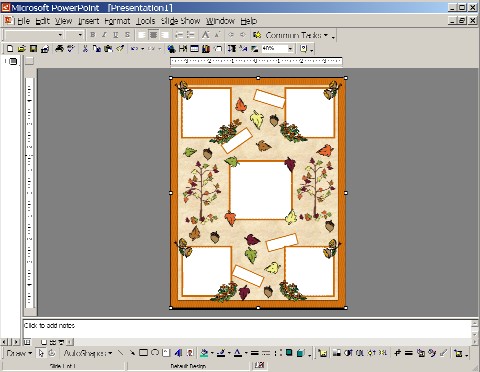
Task: Open the Format menu
Action: 117,21
